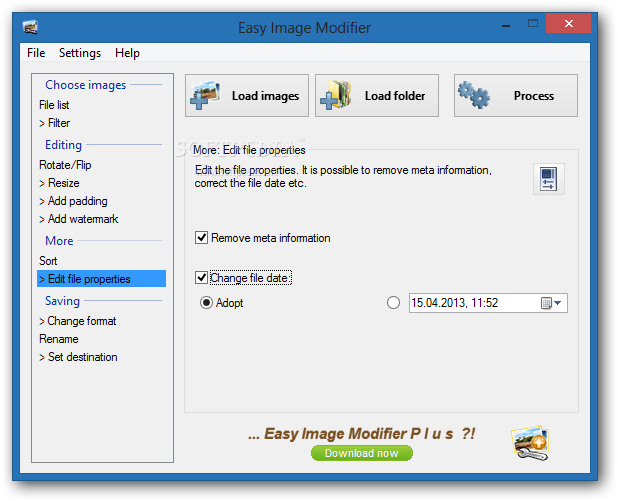The width and height of the screenshot is (618, 501).
Task: Minimize the Easy Image Modifier window
Action: coord(506,25)
